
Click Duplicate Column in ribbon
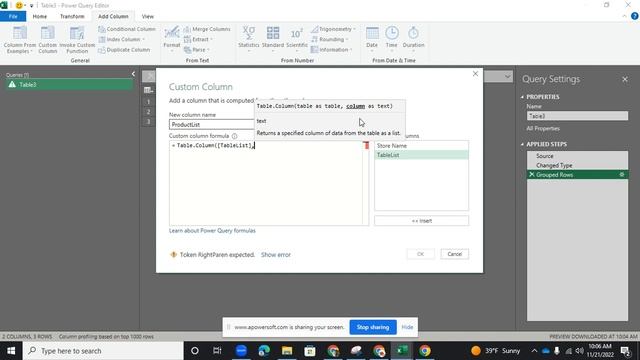[124, 50]
